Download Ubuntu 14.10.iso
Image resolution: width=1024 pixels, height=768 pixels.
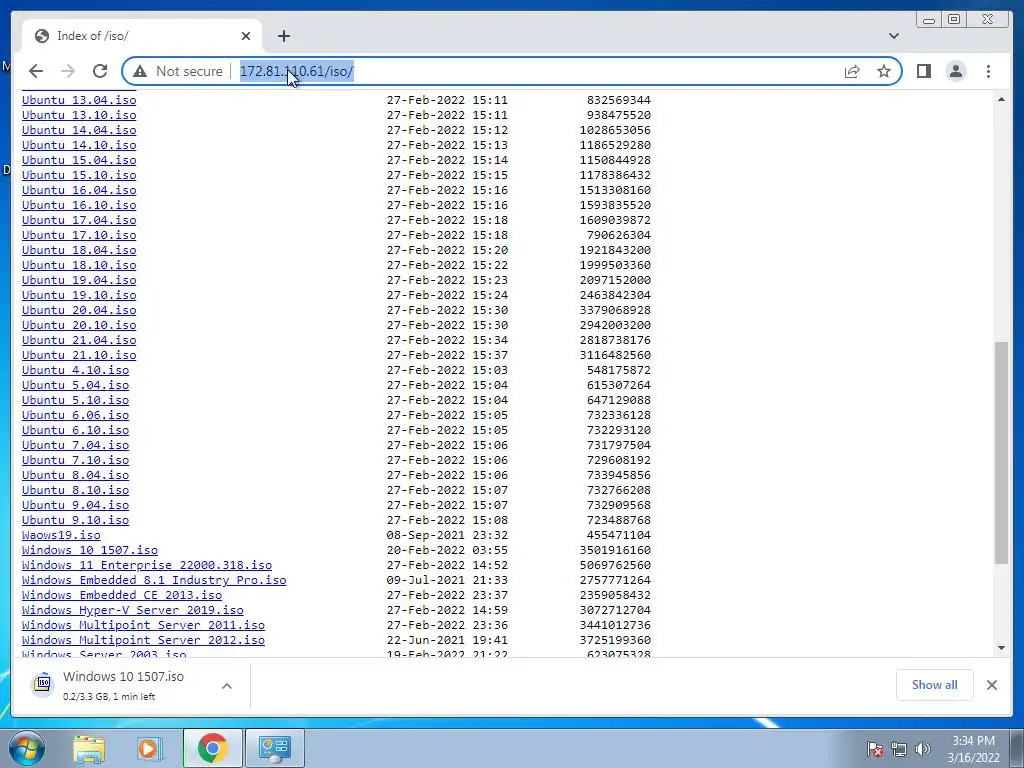[79, 145]
